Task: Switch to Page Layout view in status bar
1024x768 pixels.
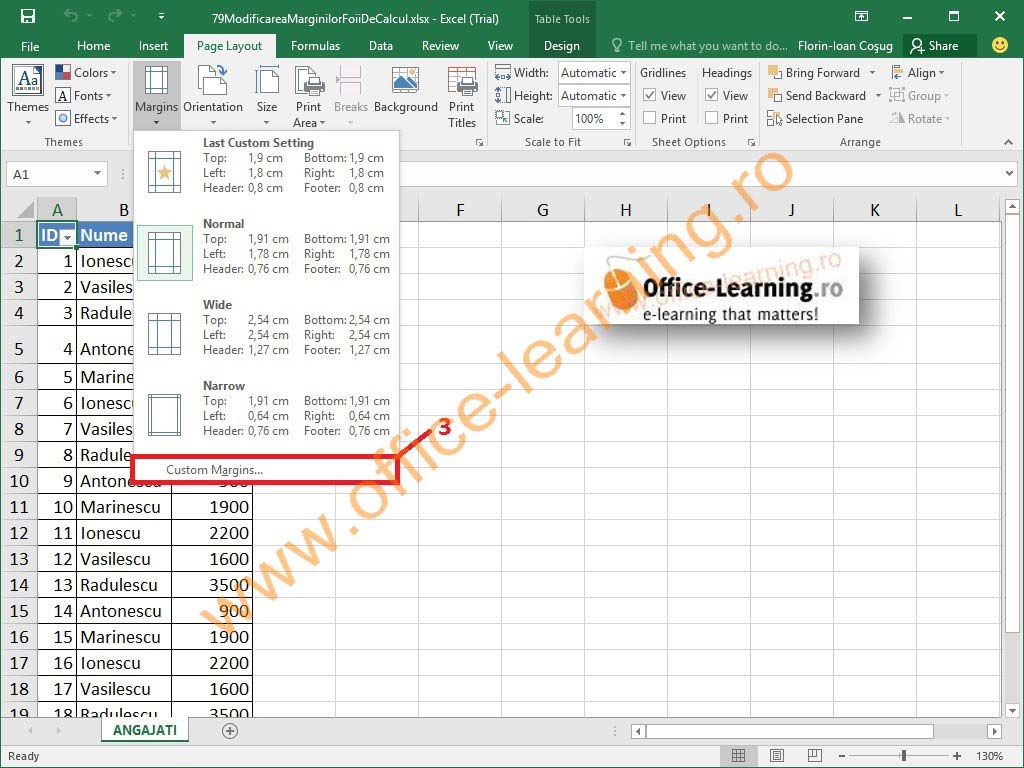Action: 776,756
